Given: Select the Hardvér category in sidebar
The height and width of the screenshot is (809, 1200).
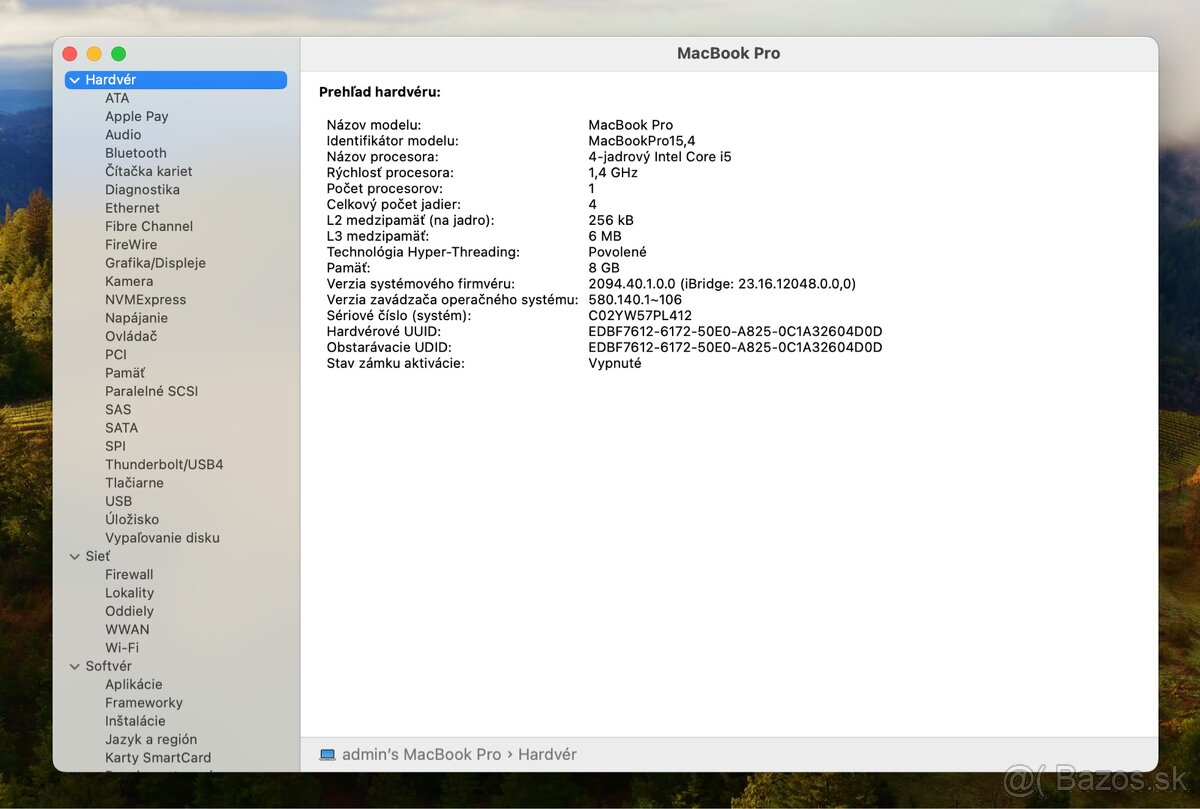Looking at the screenshot, I should tap(176, 80).
